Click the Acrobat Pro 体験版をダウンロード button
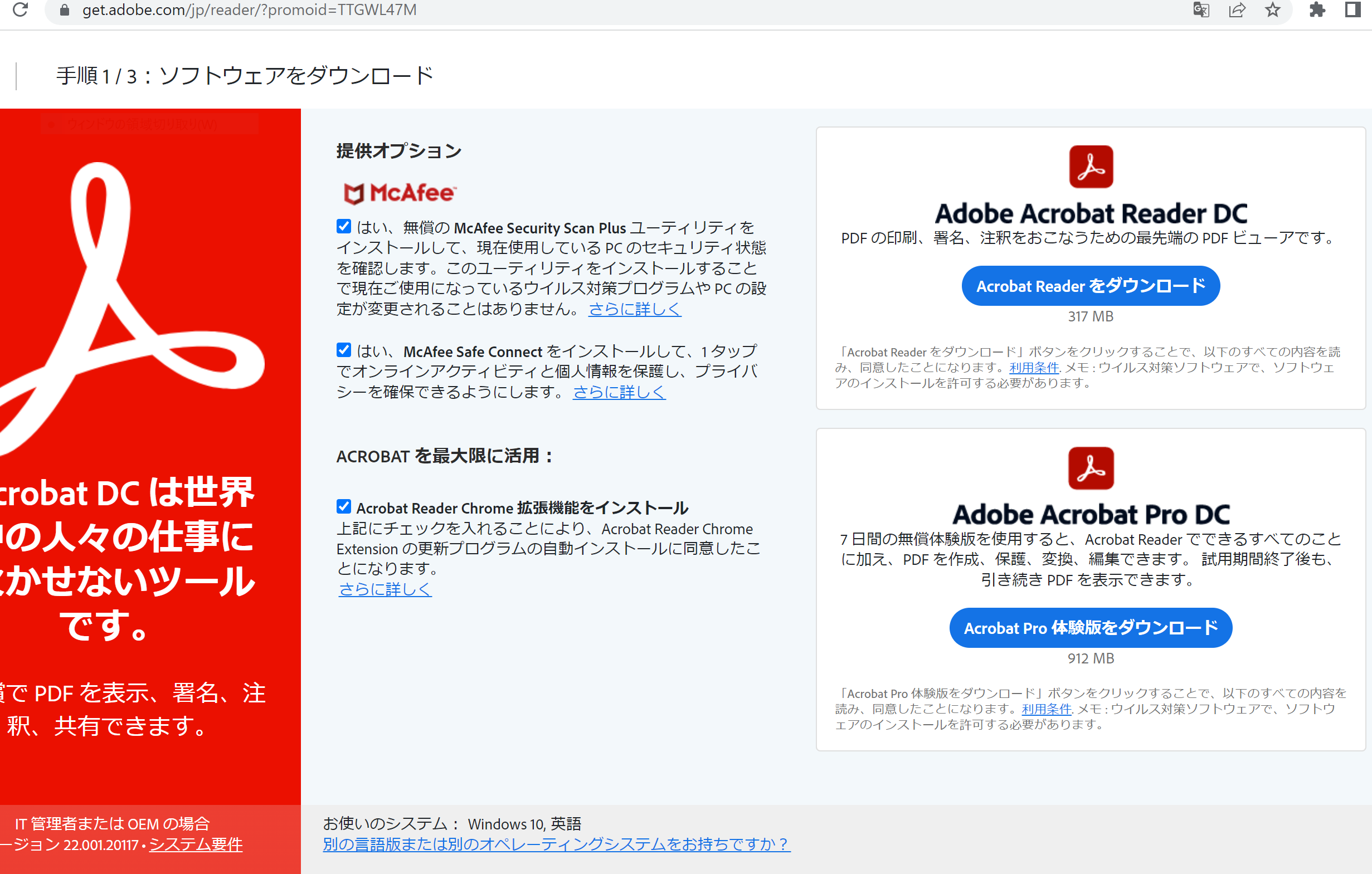1372x874 pixels. click(1091, 627)
